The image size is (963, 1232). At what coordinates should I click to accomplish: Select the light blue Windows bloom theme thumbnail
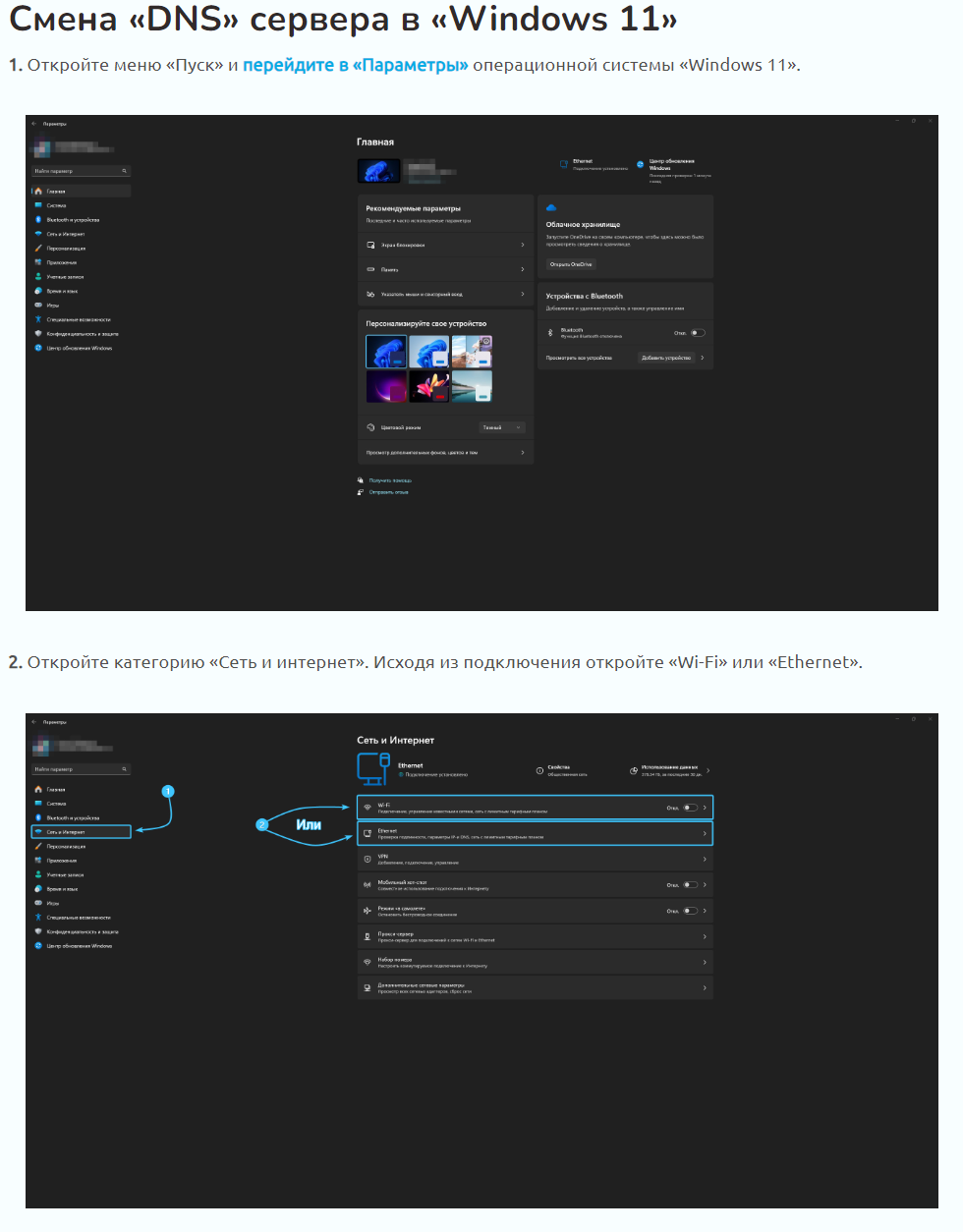pos(428,352)
